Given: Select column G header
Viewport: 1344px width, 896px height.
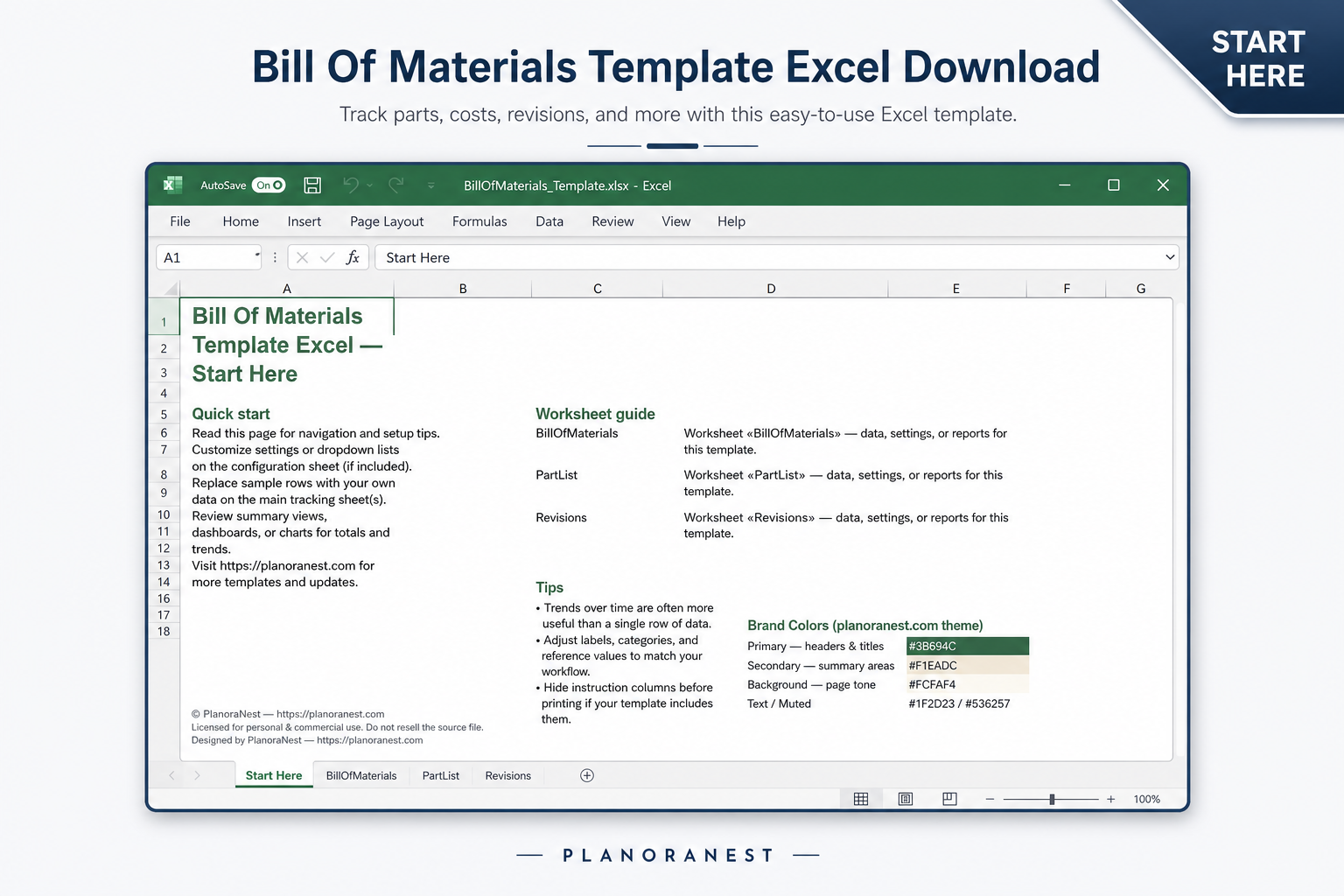Looking at the screenshot, I should [x=1141, y=288].
